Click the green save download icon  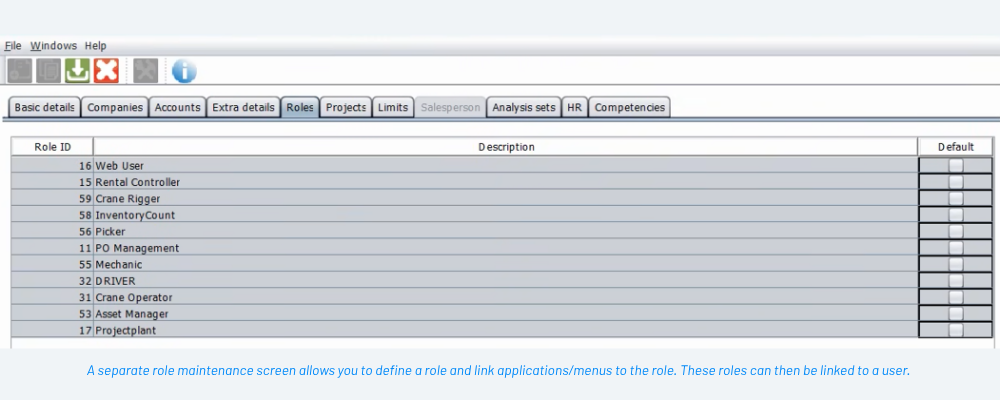pos(77,71)
